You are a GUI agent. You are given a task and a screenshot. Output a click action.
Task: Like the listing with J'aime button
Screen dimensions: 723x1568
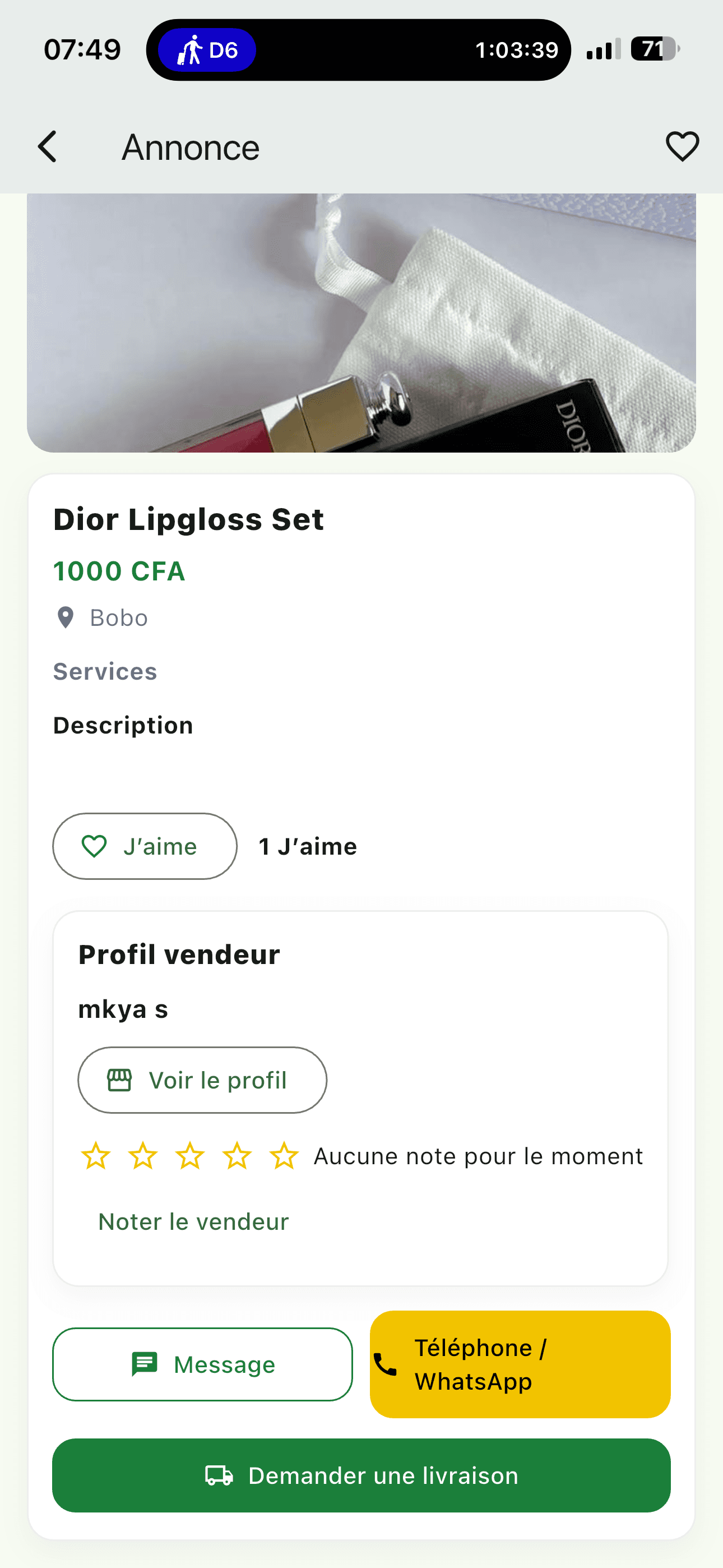tap(145, 846)
